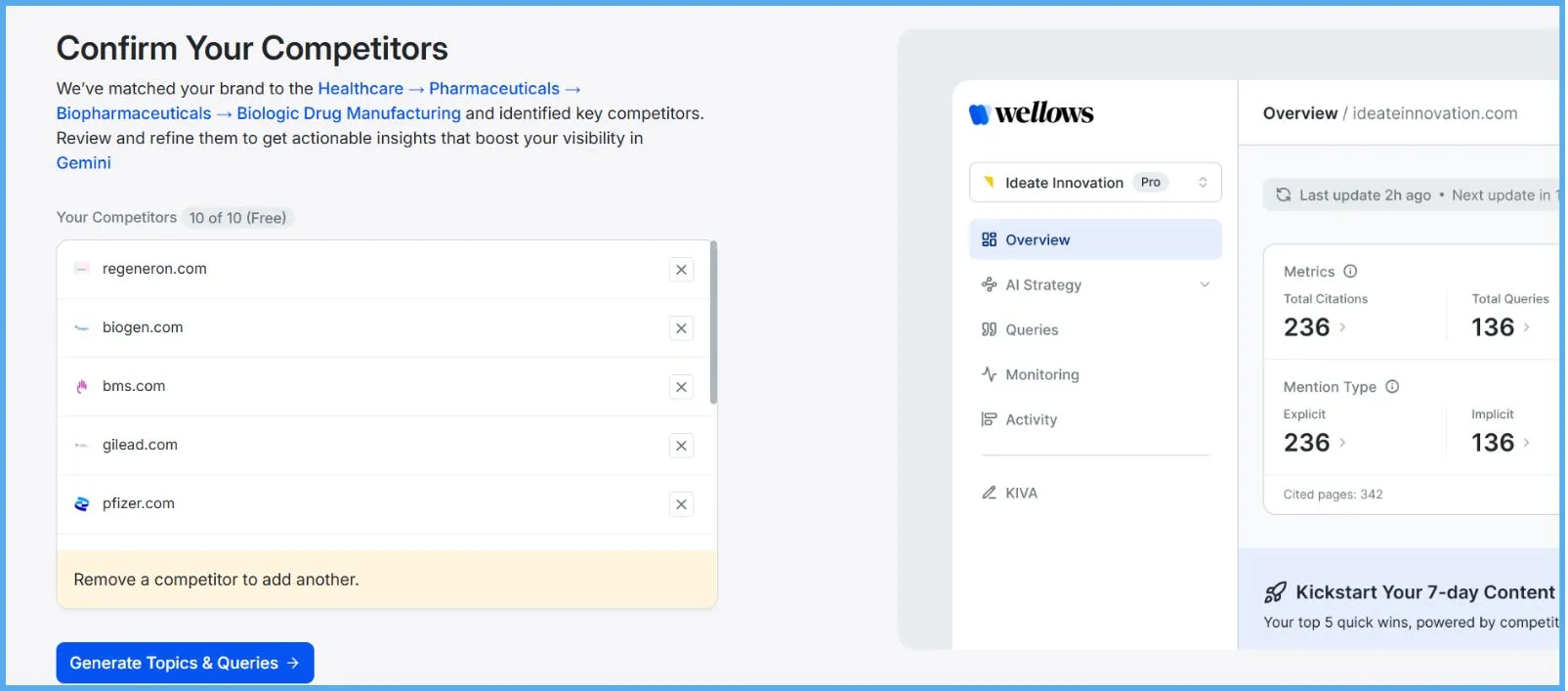The width and height of the screenshot is (1568, 691).
Task: Click the regeneron.com favicon
Action: (x=82, y=269)
